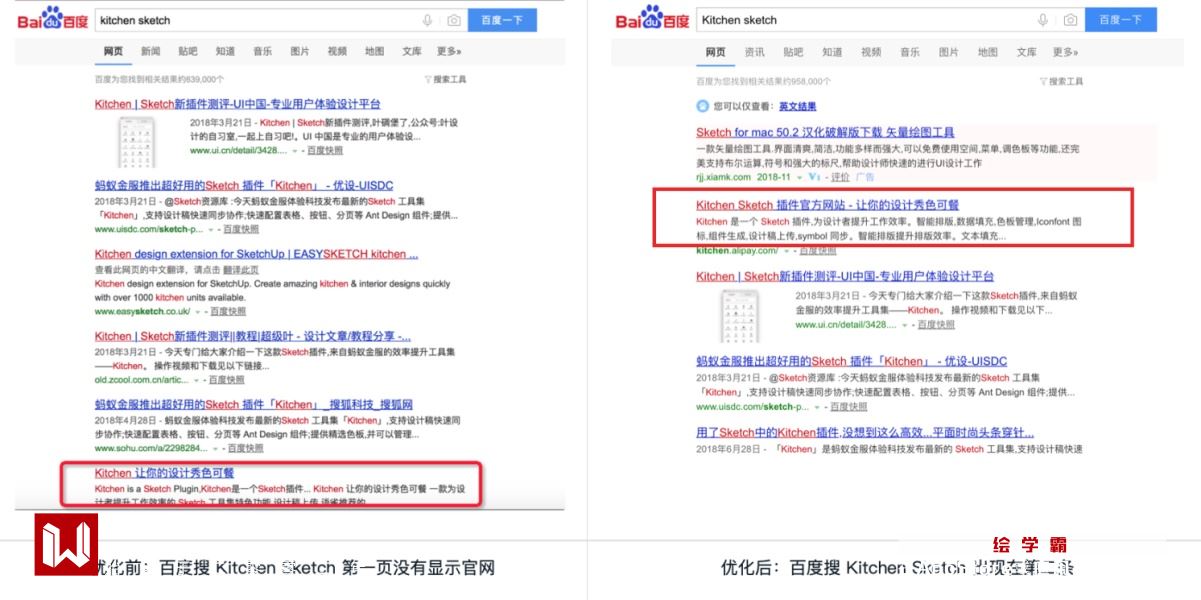Click the V1 credibility badge beside rjj.xiamk.com
Viewport: 1201px width, 600px height.
click(x=814, y=177)
